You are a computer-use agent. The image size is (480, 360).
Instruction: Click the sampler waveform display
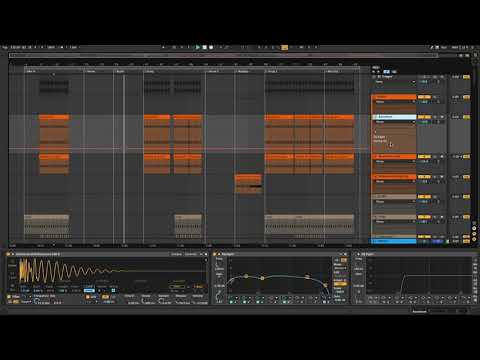pos(112,270)
